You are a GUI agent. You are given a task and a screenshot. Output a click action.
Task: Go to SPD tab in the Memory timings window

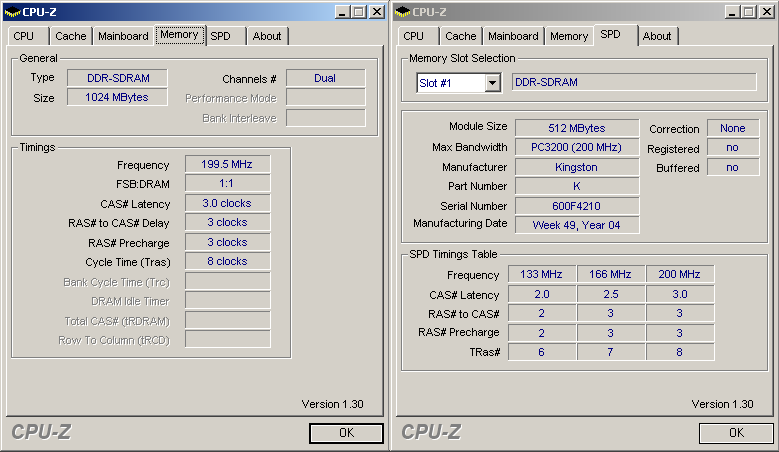point(221,36)
